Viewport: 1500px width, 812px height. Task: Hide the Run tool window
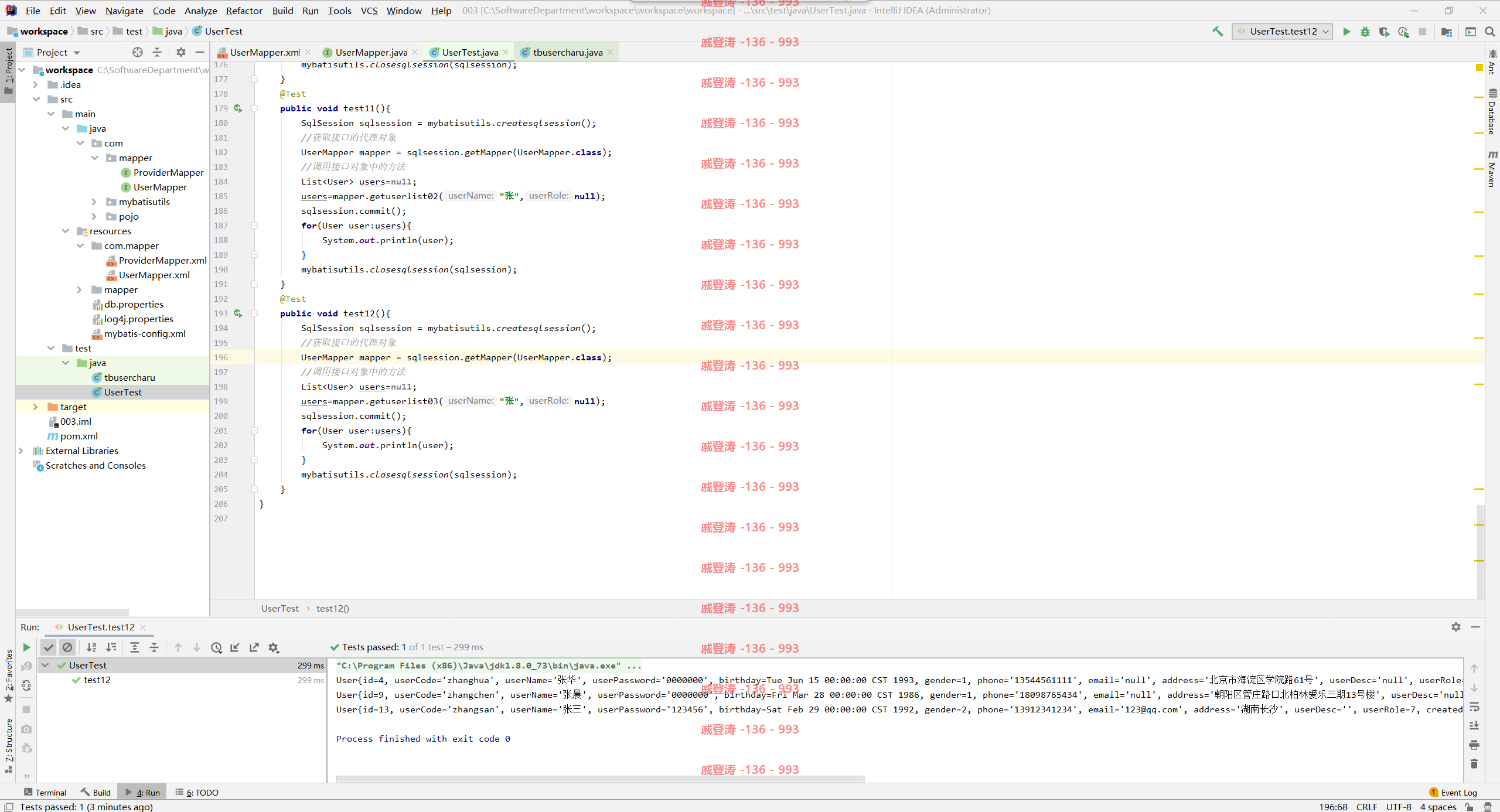pos(1475,627)
